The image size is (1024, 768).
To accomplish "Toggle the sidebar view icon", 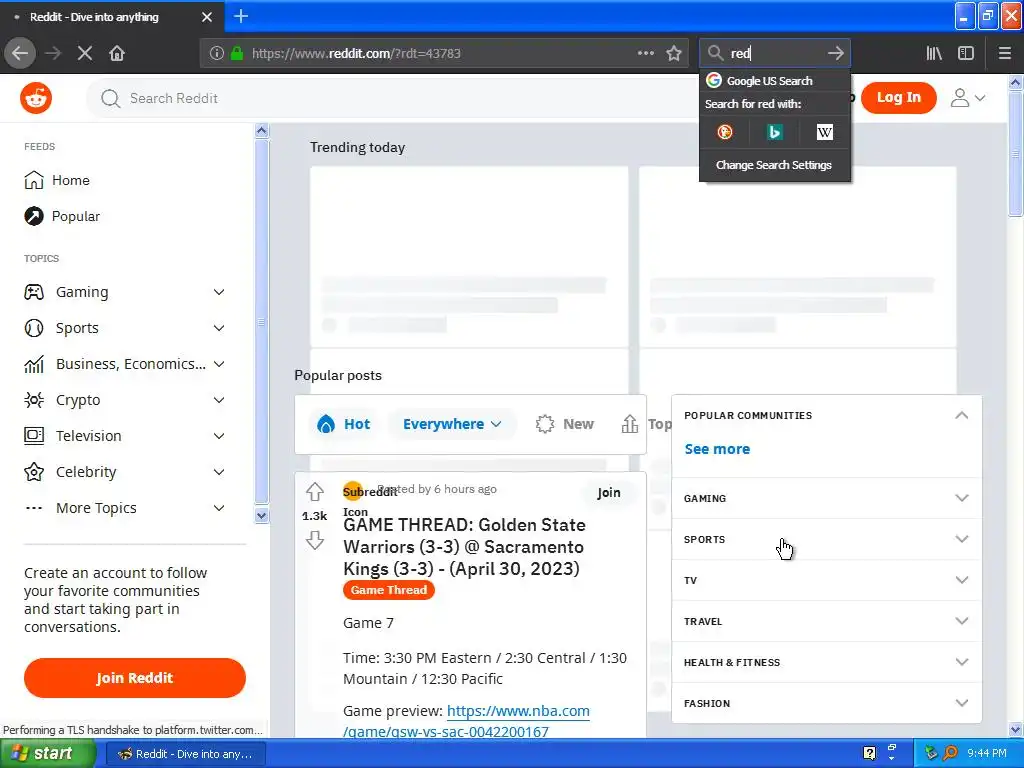I will tap(966, 54).
